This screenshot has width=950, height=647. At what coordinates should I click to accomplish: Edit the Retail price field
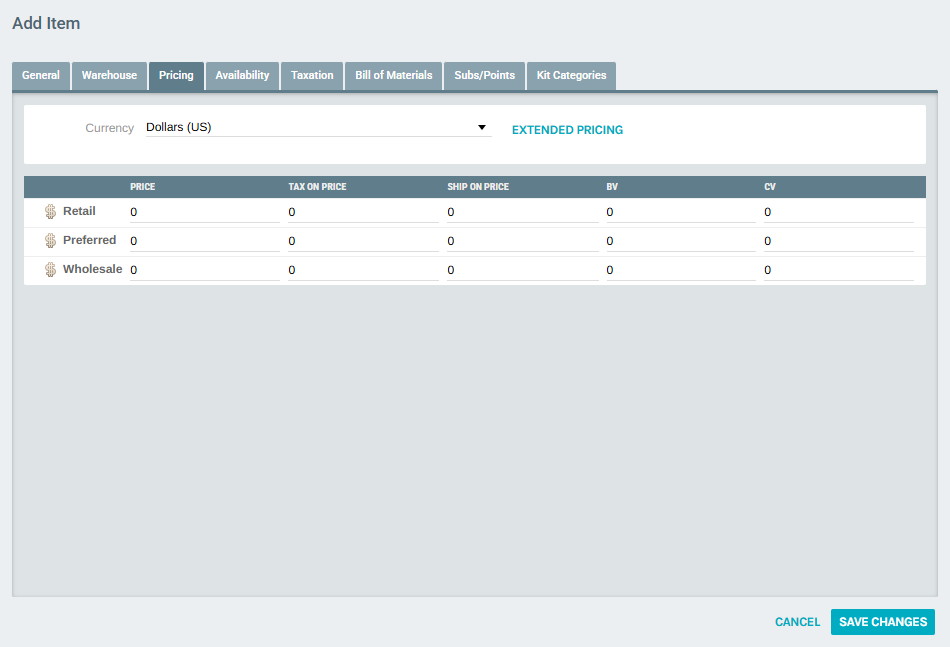[x=204, y=211]
